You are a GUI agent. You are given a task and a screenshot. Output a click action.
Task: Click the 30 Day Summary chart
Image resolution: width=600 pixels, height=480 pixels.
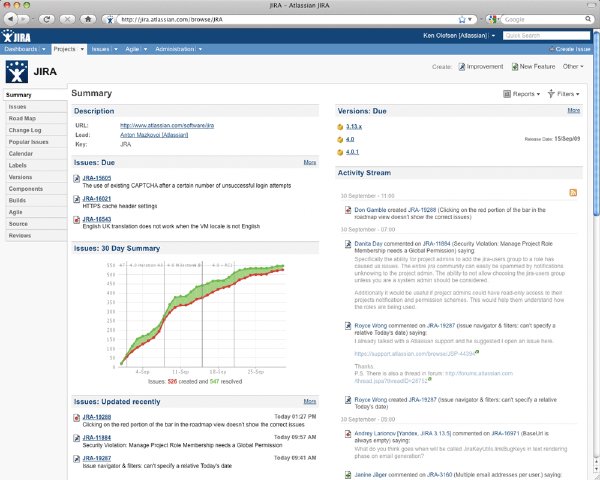(x=197, y=318)
